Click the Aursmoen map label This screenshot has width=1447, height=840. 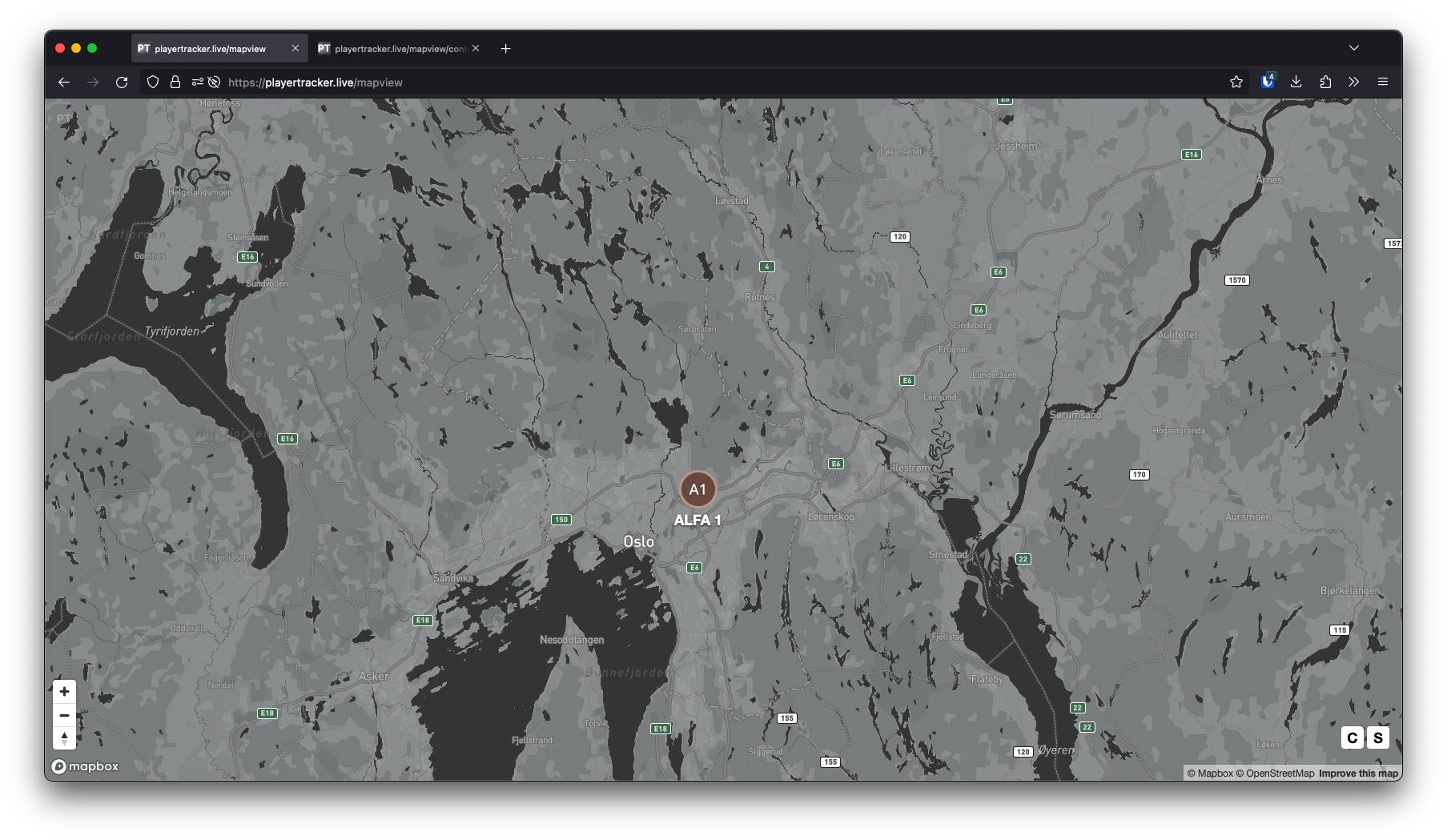[x=1248, y=517]
